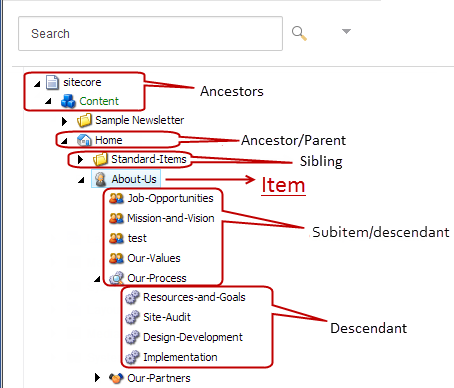Click the magnifying glass search icon
This screenshot has height=388, width=454.
pos(299,34)
